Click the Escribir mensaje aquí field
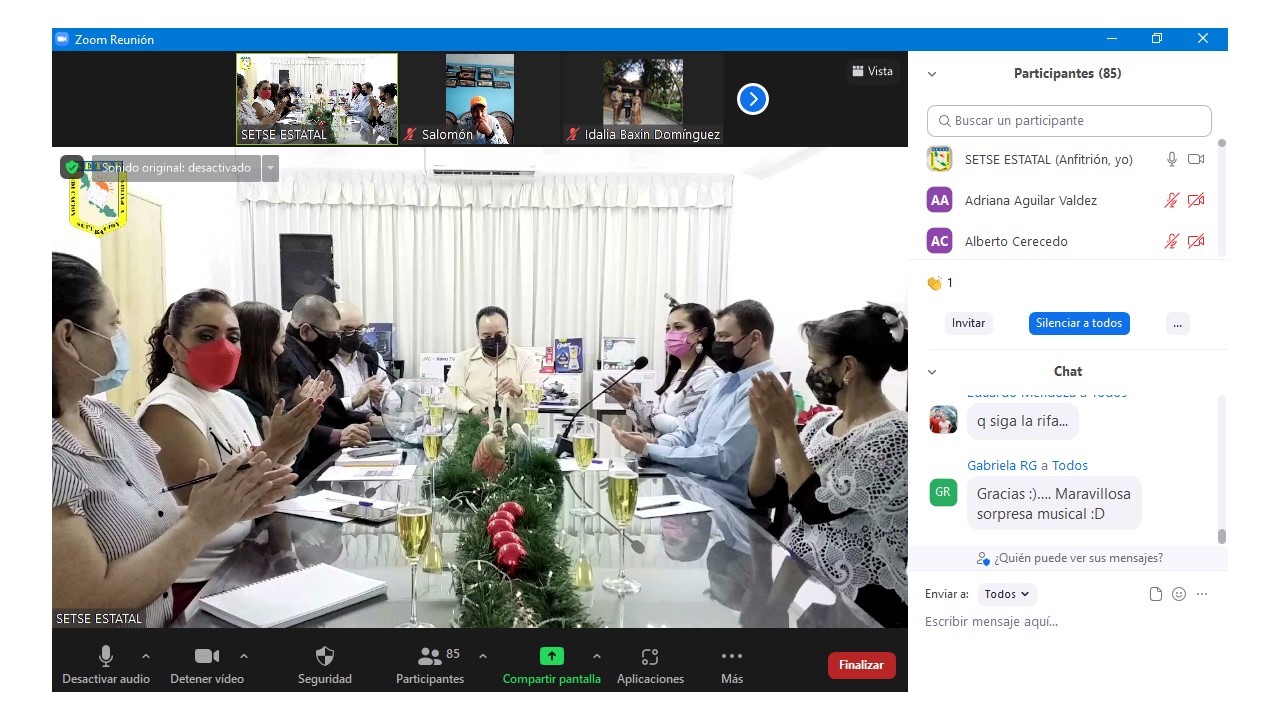Screen dimensions: 1280x720 point(1068,622)
